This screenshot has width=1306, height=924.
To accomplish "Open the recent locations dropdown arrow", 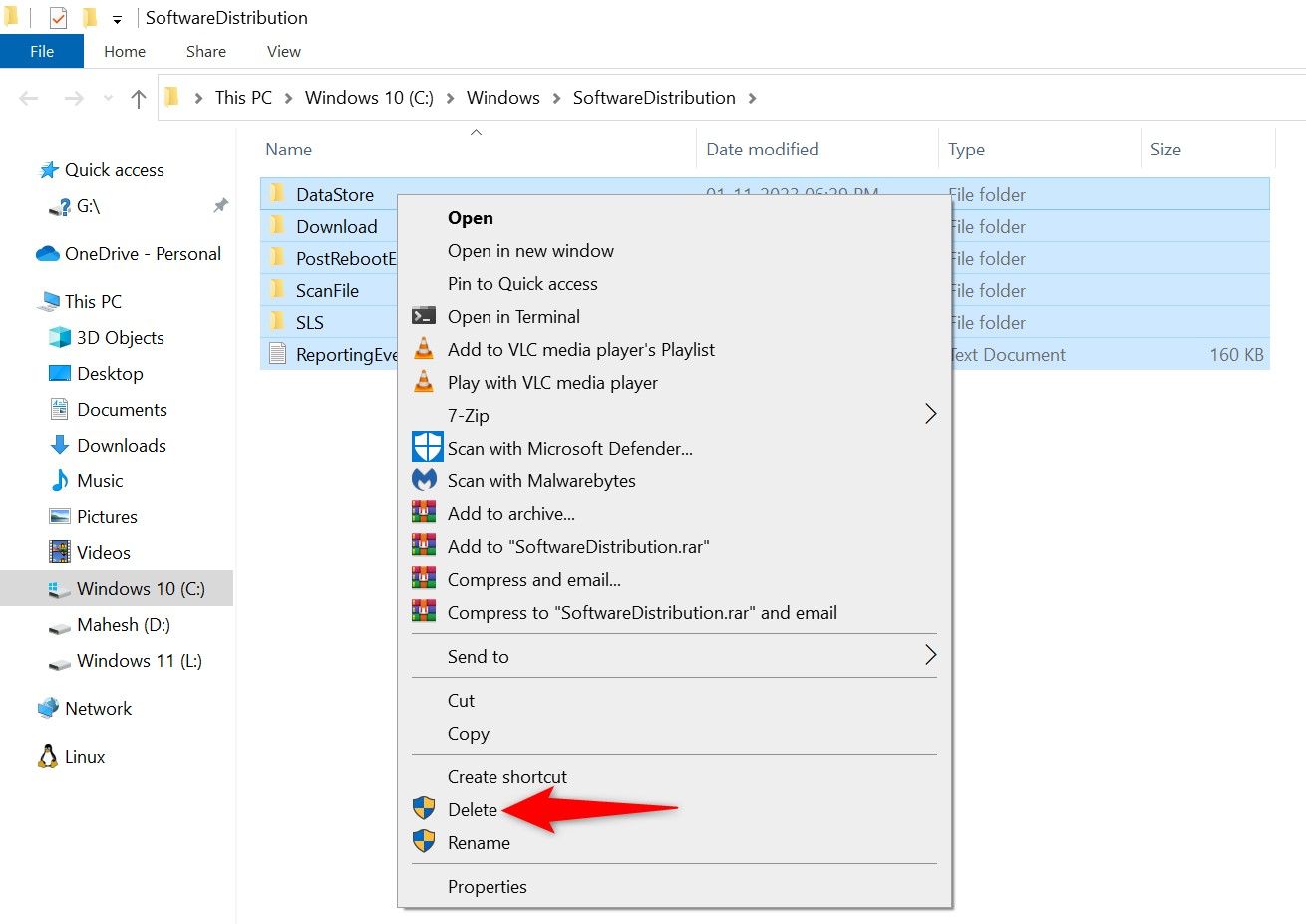I will point(108,98).
